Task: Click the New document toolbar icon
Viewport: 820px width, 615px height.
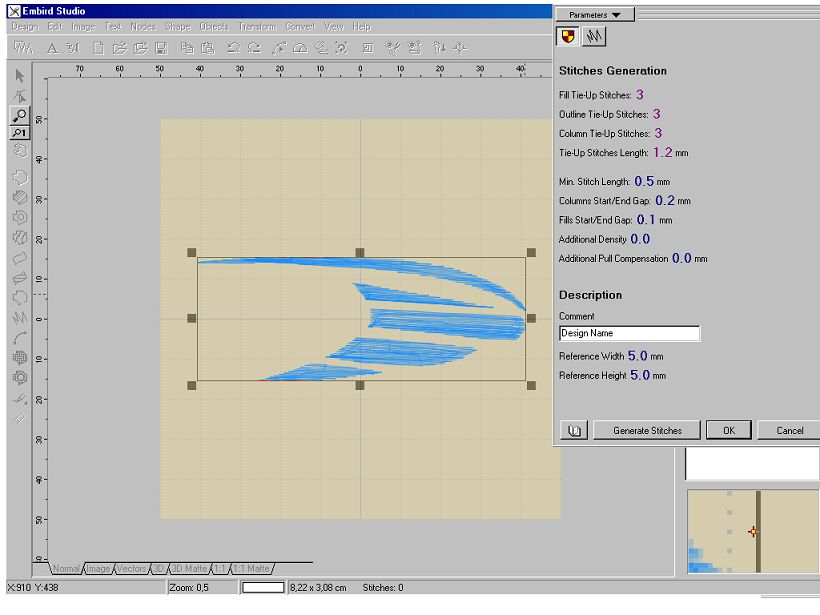Action: (98, 47)
